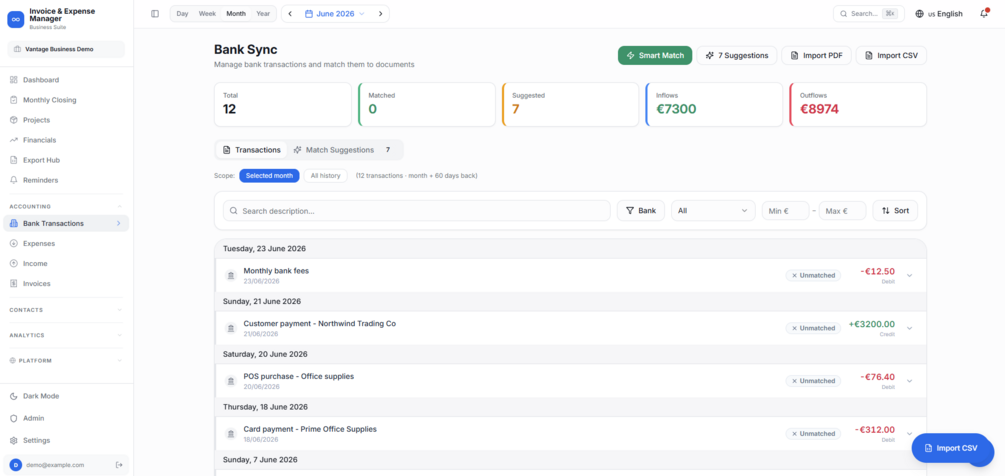Image resolution: width=1005 pixels, height=476 pixels.
Task: Expand the POS purchase Office supplies row
Action: (x=909, y=381)
